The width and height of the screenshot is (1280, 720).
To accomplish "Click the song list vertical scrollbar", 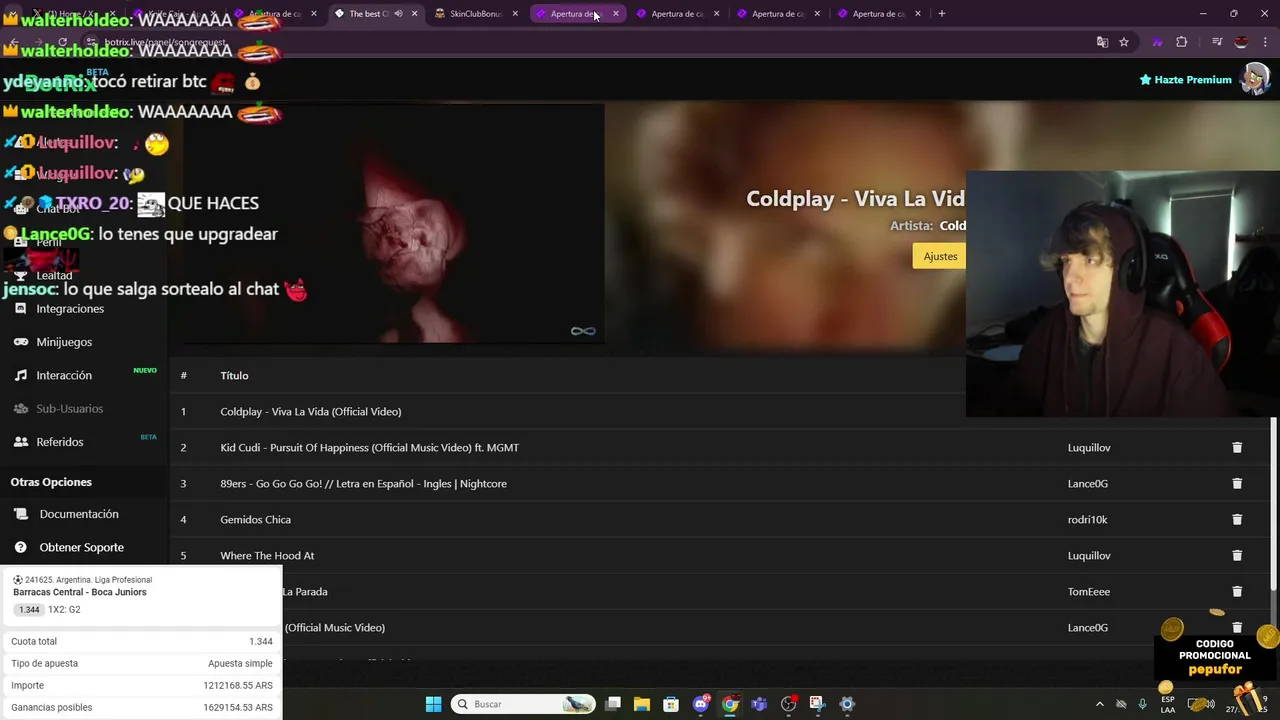I will (x=1273, y=505).
